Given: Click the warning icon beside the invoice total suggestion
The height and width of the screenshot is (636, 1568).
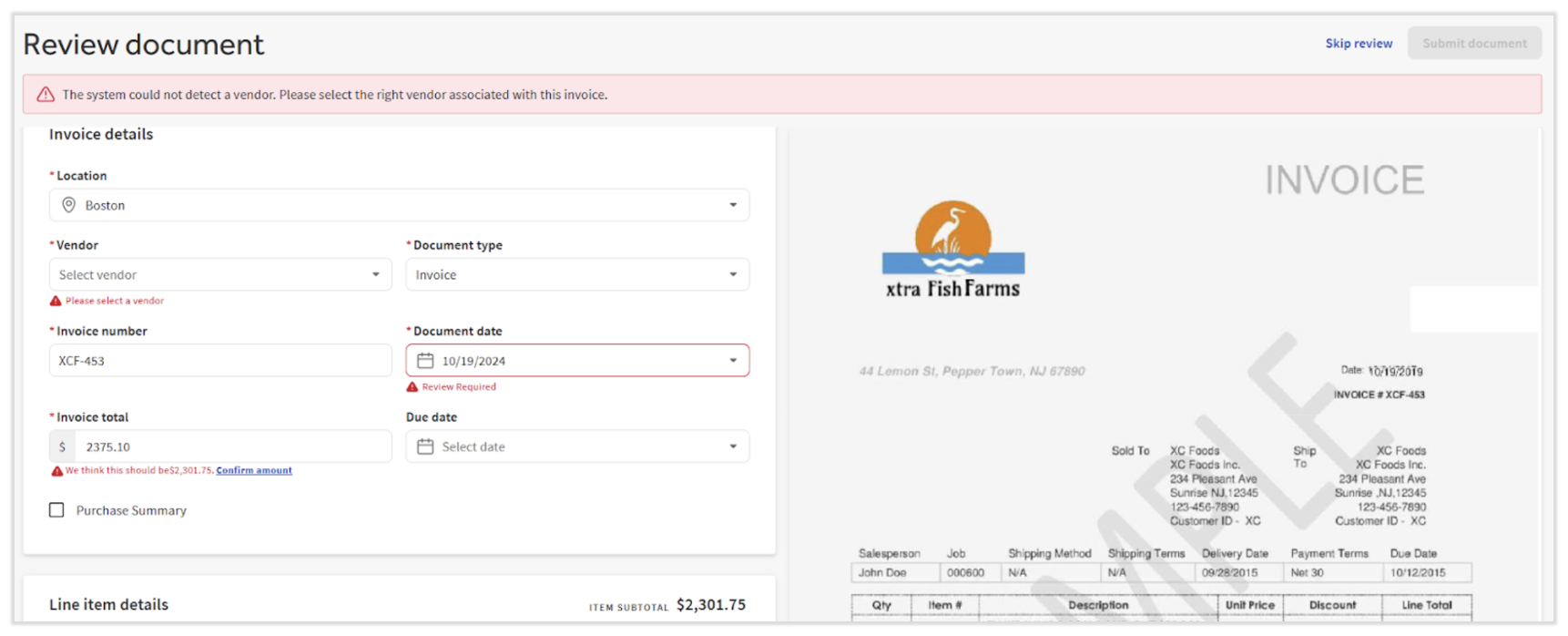Looking at the screenshot, I should (x=56, y=471).
